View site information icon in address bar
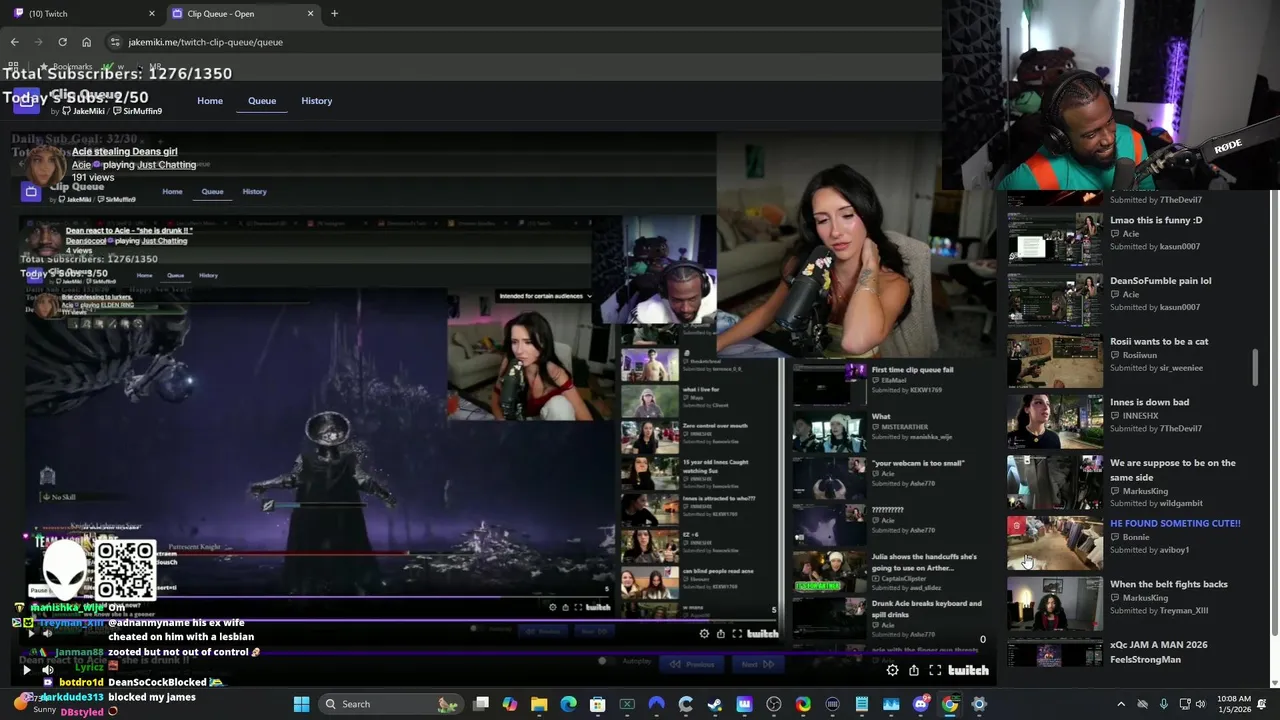The height and width of the screenshot is (720, 1280). tap(115, 42)
